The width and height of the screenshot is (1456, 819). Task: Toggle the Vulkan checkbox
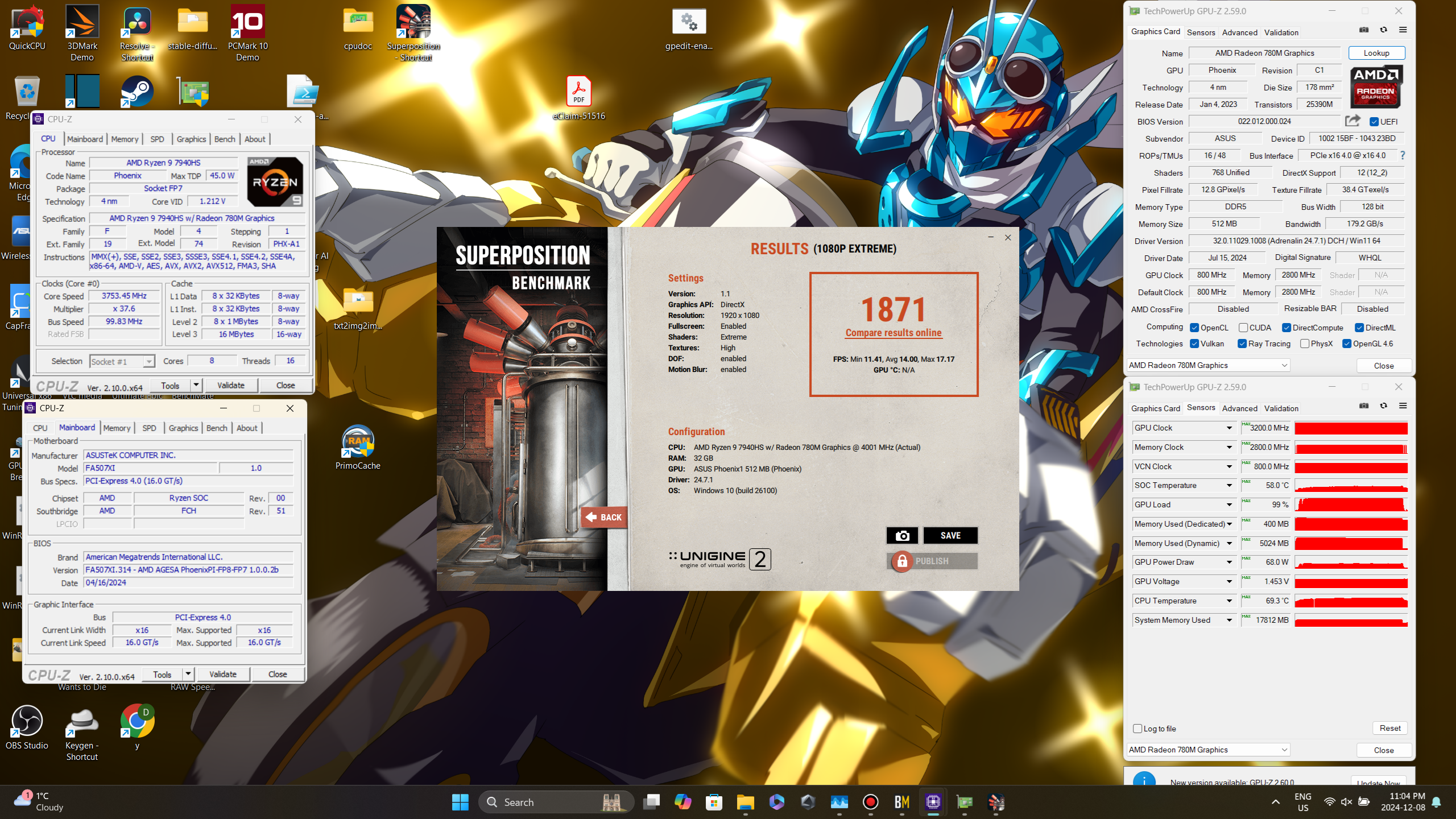click(x=1195, y=344)
